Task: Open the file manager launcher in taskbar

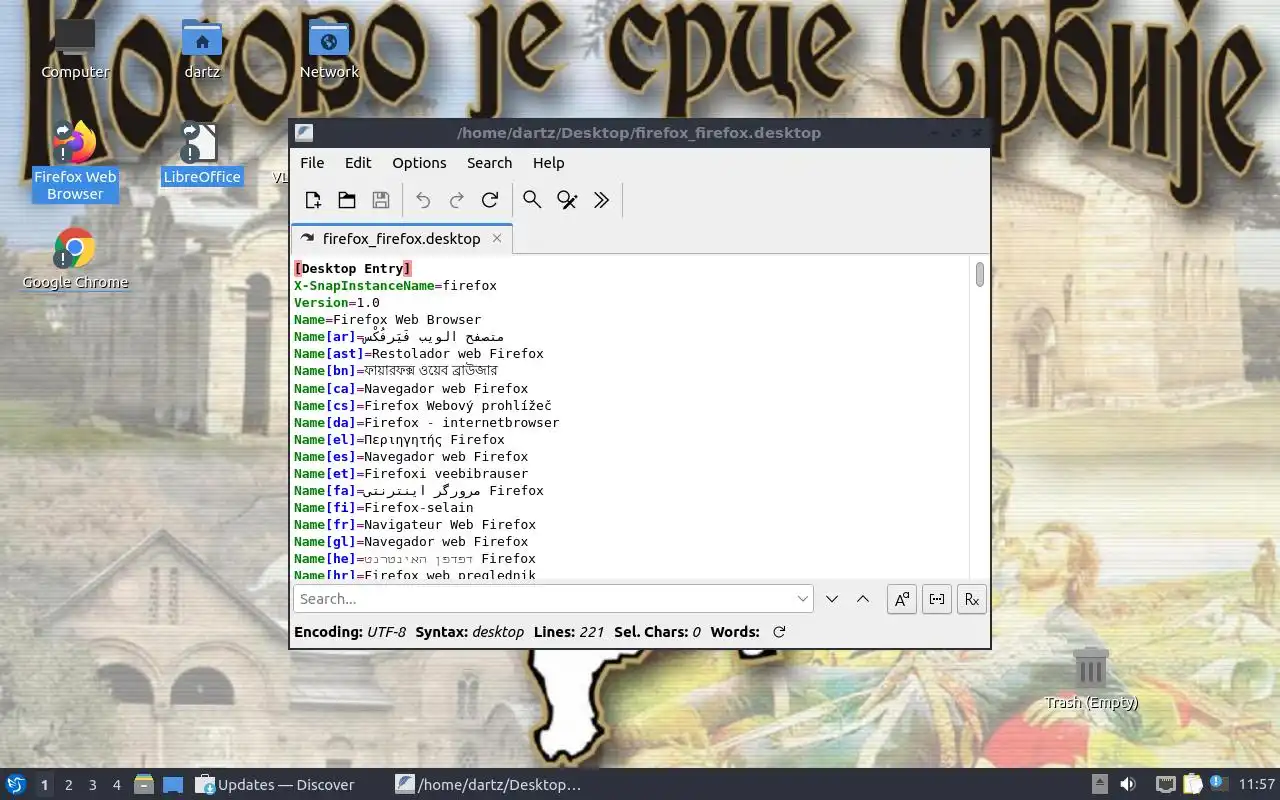Action: pyautogui.click(x=143, y=785)
